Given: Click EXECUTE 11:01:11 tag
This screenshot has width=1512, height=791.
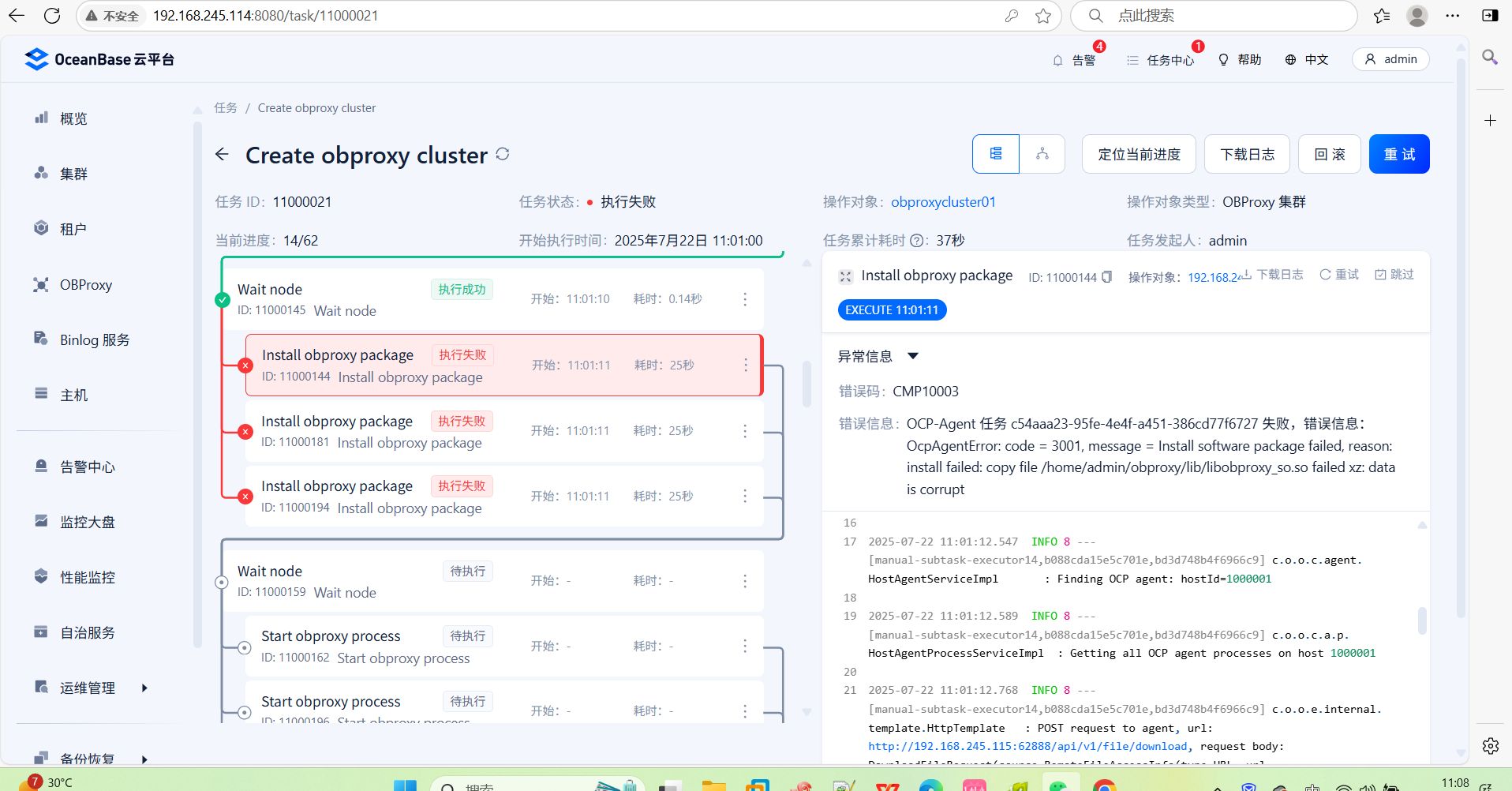Looking at the screenshot, I should [x=892, y=310].
